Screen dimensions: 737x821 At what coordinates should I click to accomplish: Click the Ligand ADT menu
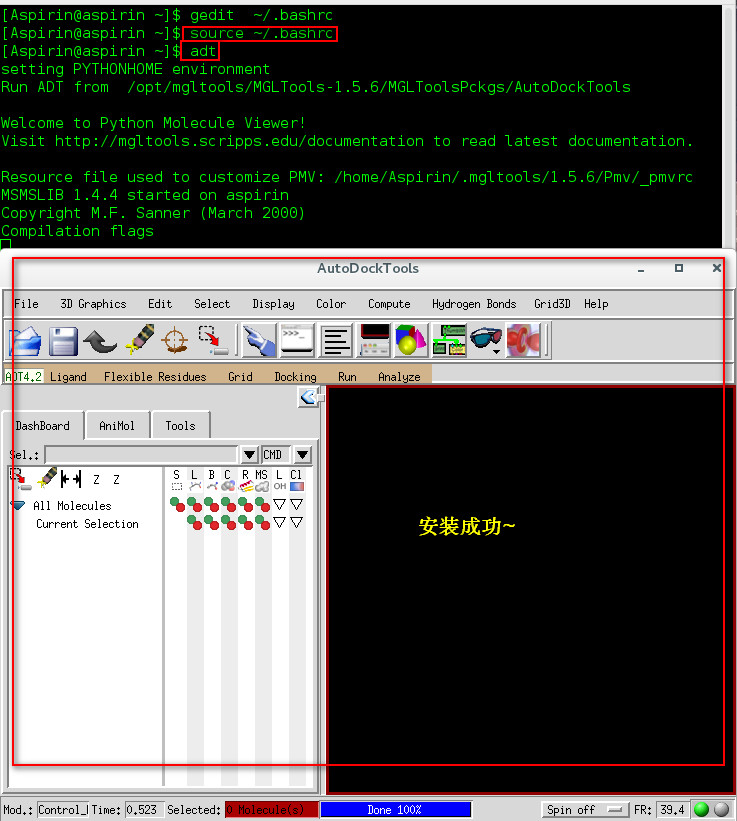coord(69,377)
